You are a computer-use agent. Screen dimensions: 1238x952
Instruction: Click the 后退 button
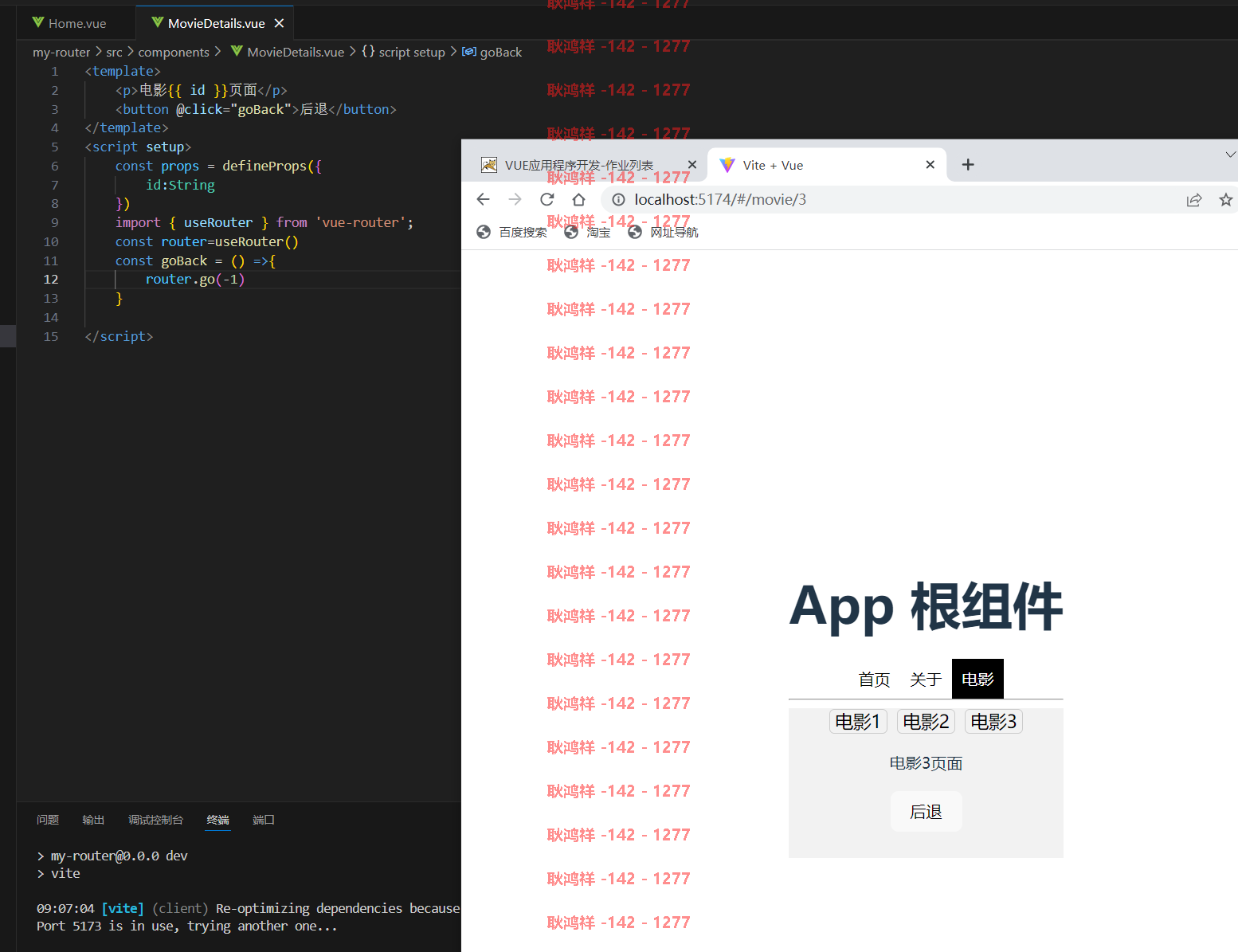click(926, 812)
